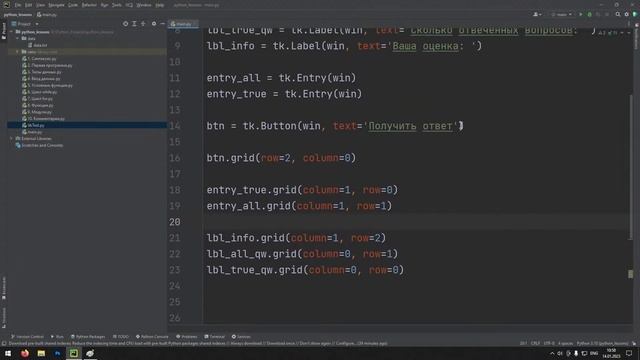Place cursor on empty line 20
The width and height of the screenshot is (640, 360).
coord(416,222)
